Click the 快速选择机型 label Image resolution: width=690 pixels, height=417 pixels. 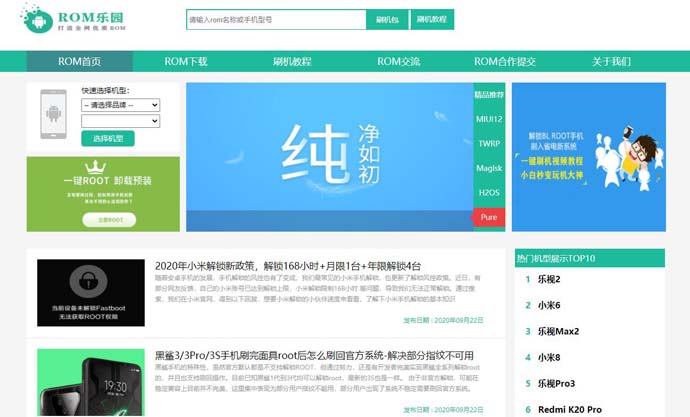(x=105, y=91)
